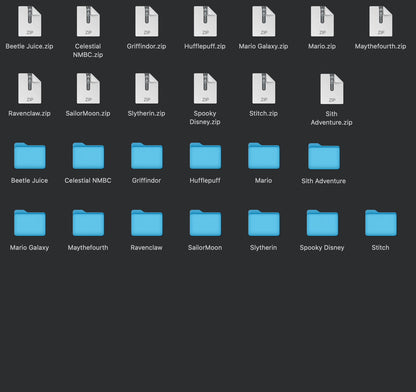Select the Griffindor folder icon
The image size is (416, 392).
click(x=147, y=156)
